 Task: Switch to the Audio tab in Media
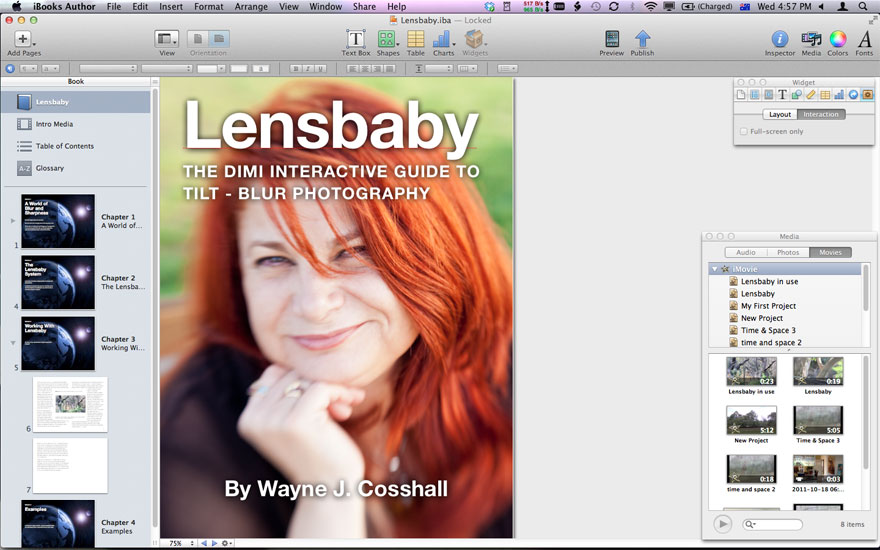(746, 253)
